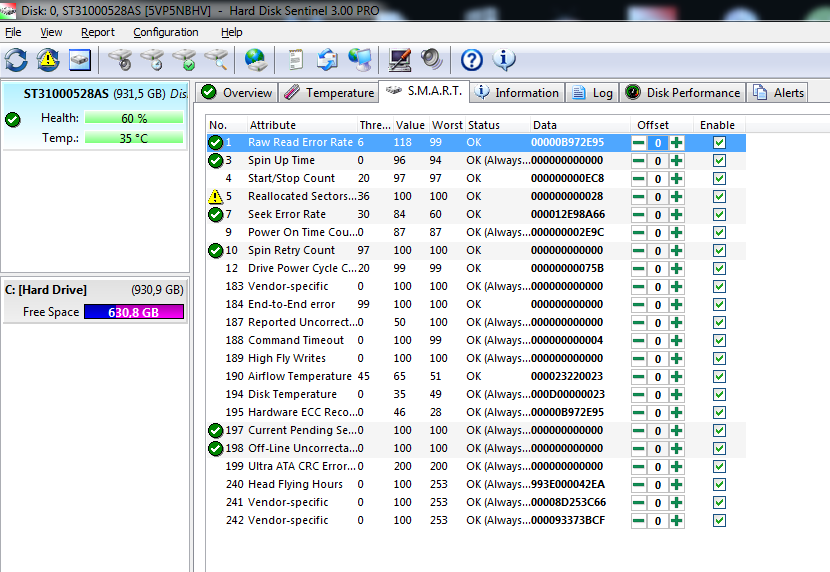Click warning icon on Reallocated Sectors row
The image size is (830, 572).
click(215, 196)
